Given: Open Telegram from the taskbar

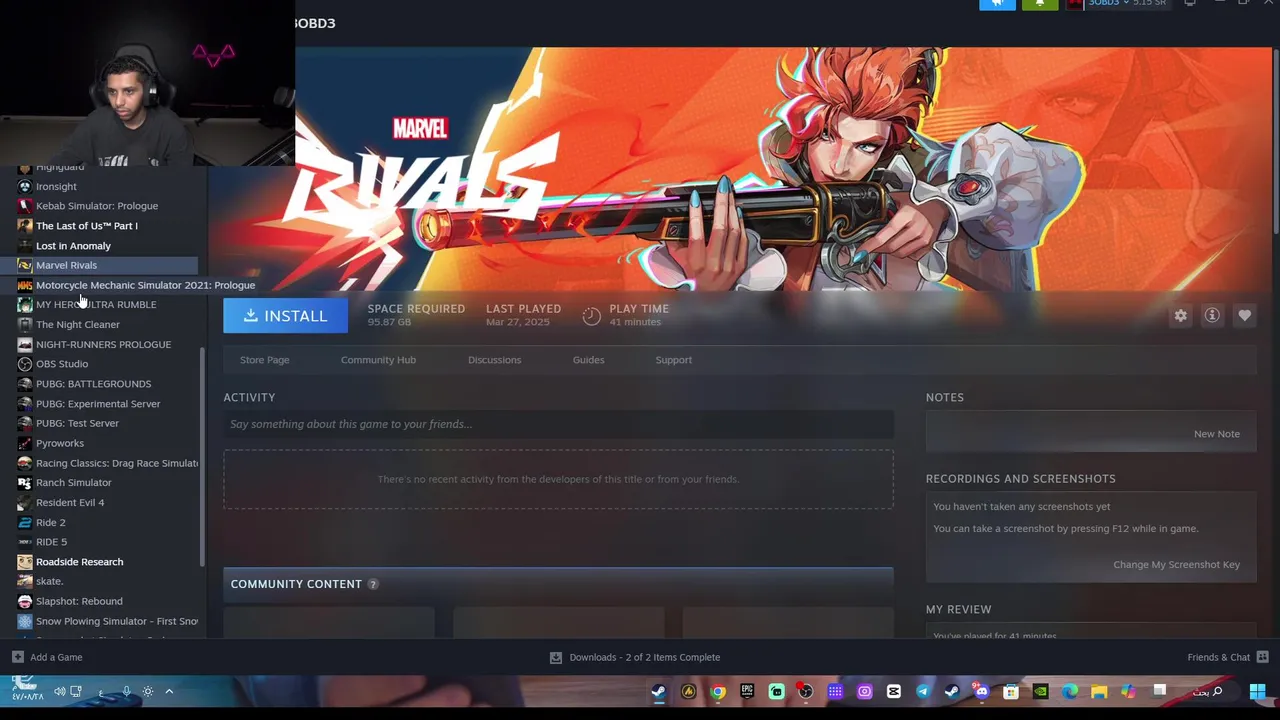Looking at the screenshot, I should click(x=922, y=692).
